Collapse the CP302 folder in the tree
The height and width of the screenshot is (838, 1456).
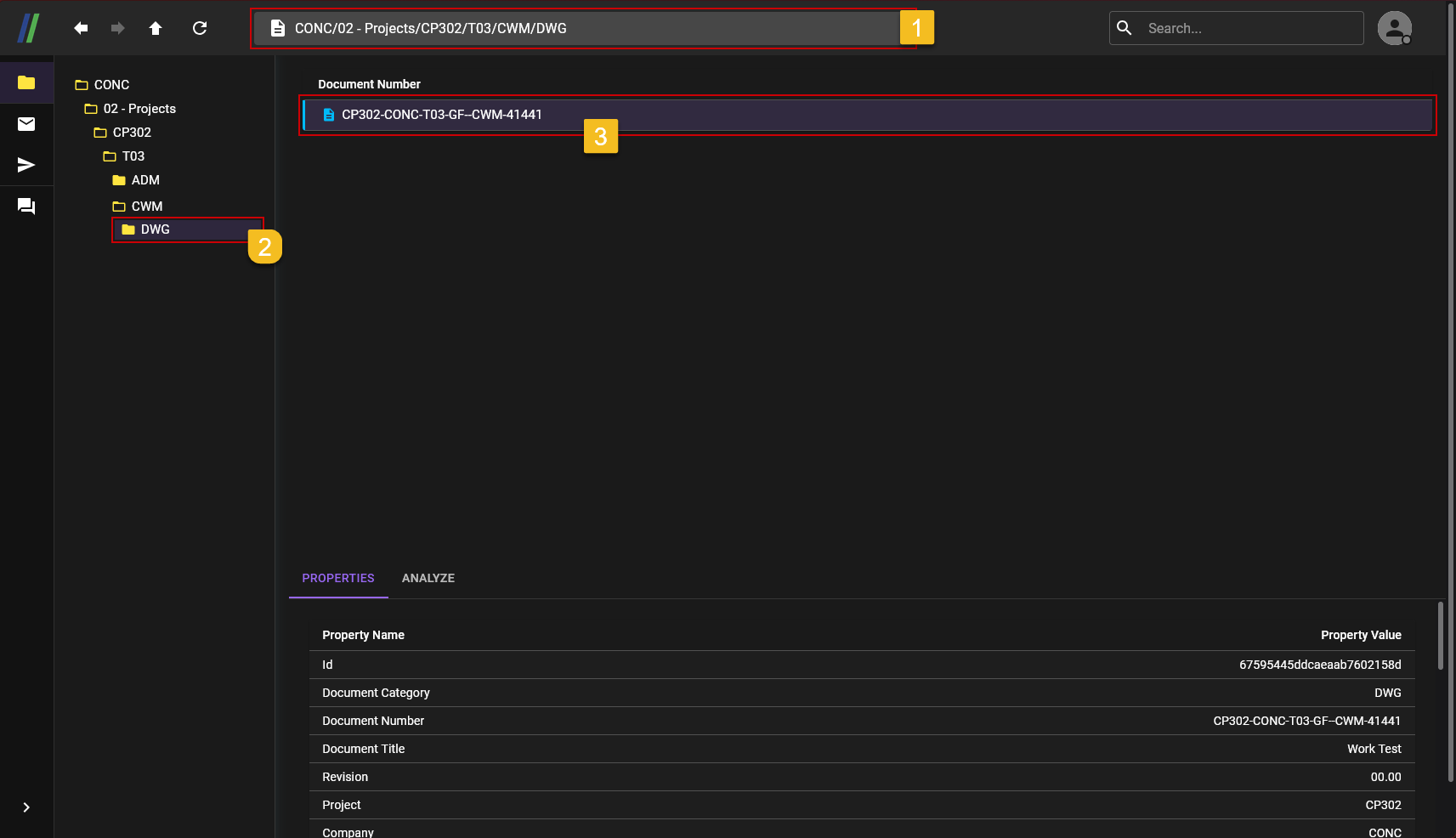click(100, 132)
